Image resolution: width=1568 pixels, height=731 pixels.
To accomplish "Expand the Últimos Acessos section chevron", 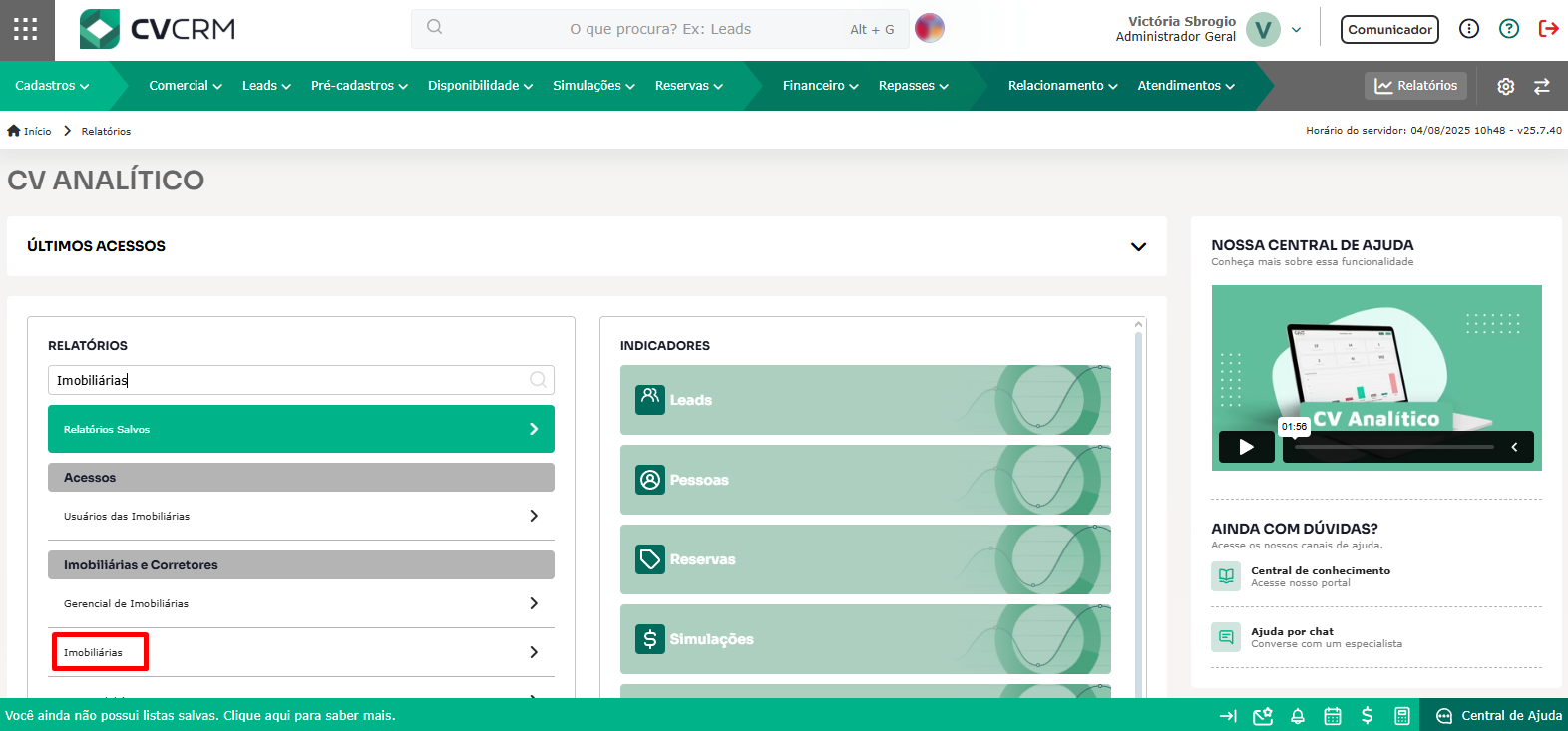I will point(1138,246).
